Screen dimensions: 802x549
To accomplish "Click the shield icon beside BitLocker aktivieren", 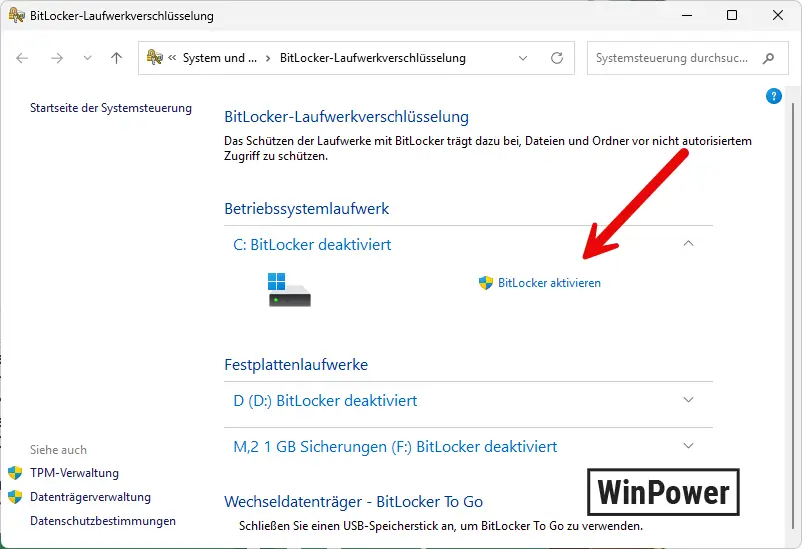I will click(x=485, y=283).
